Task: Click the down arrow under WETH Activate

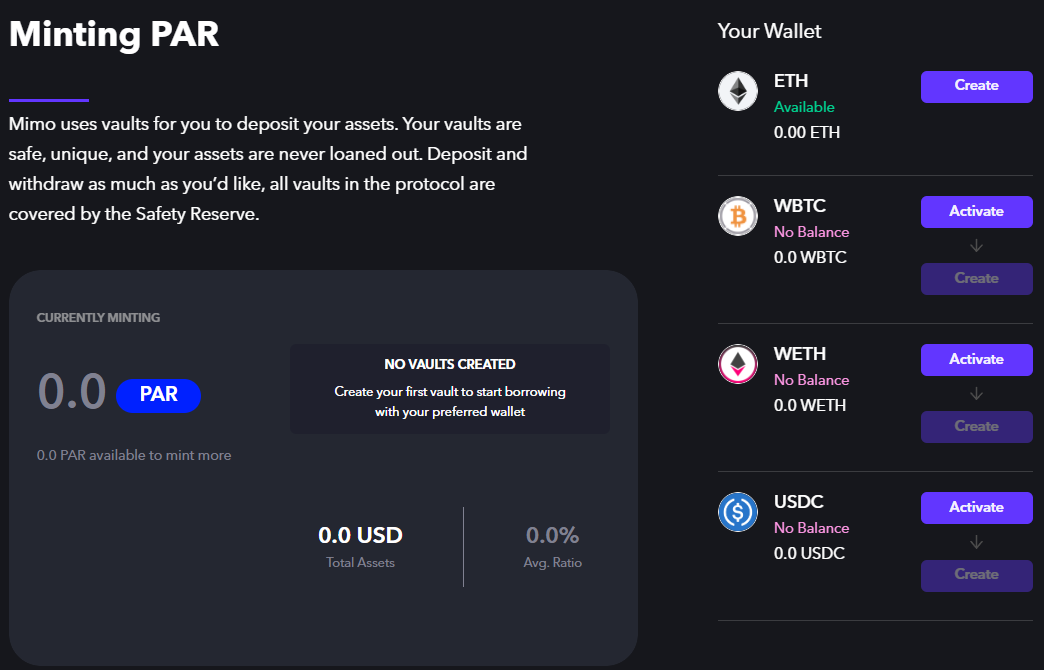Action: 976,394
